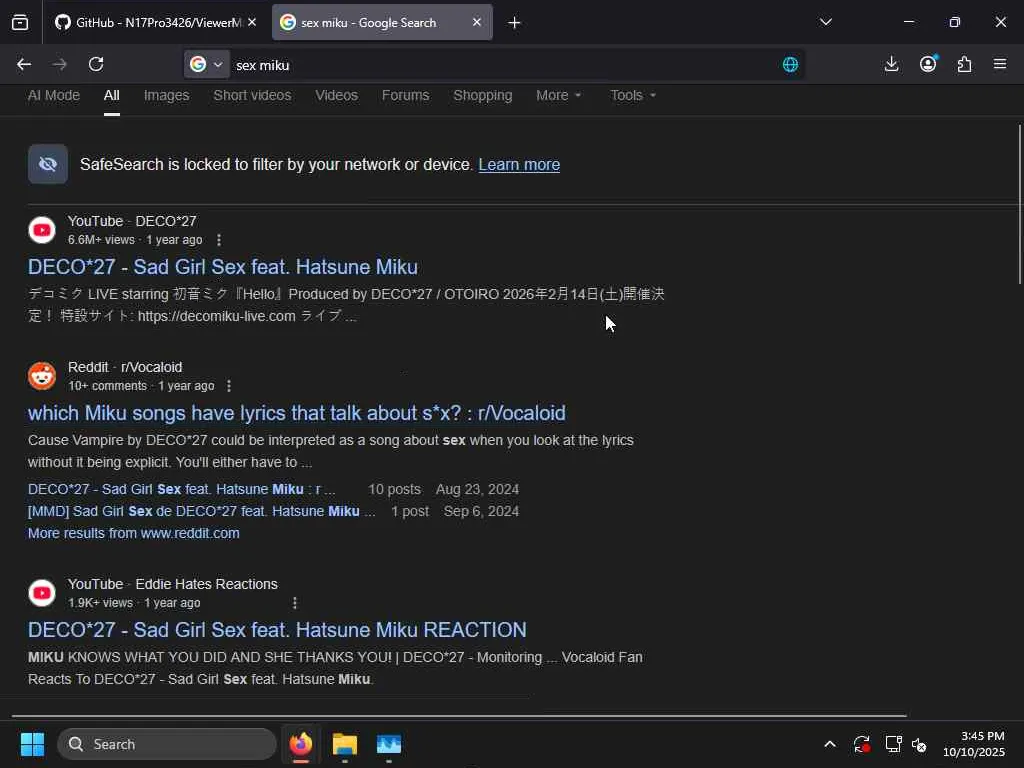
Task: Open the Firefox account menu
Action: (928, 63)
